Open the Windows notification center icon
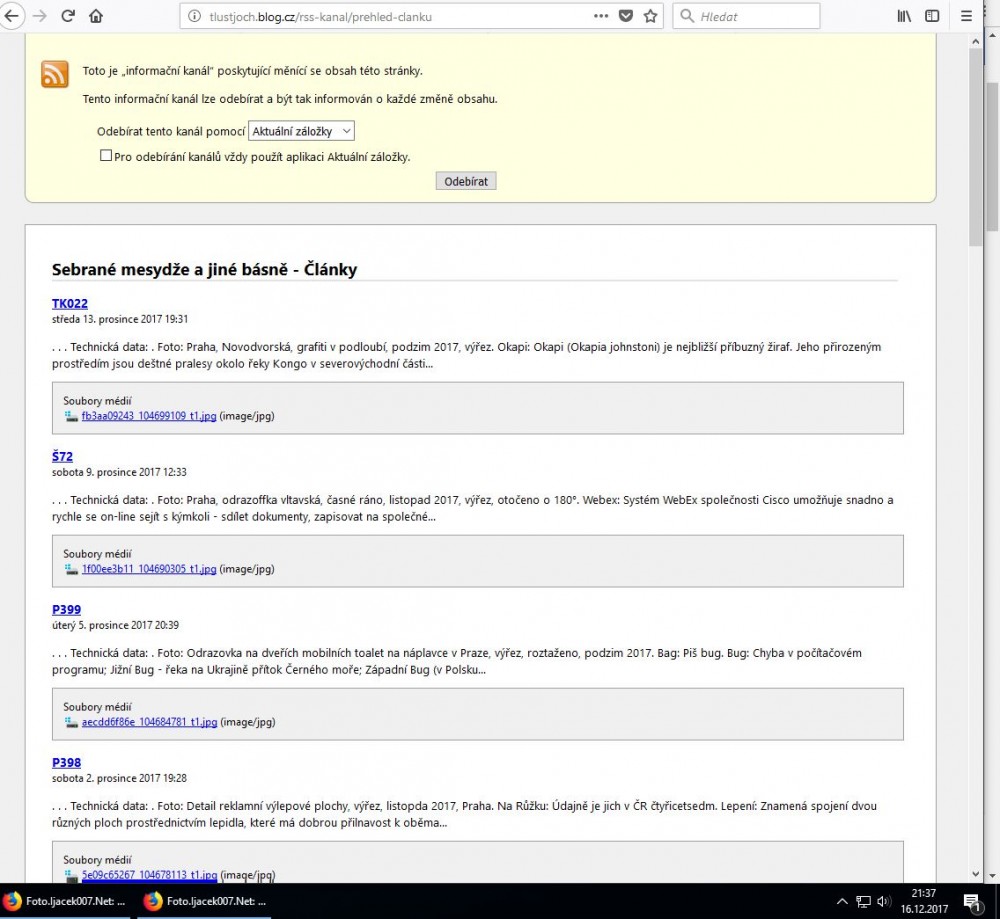Viewport: 1000px width, 919px height. (x=970, y=901)
